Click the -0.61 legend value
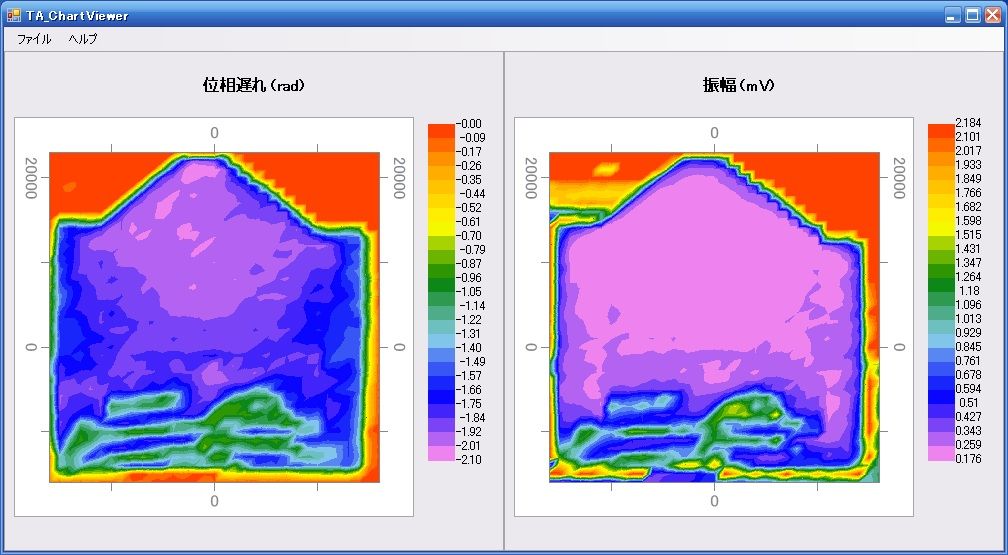Image resolution: width=1008 pixels, height=555 pixels. [468, 221]
